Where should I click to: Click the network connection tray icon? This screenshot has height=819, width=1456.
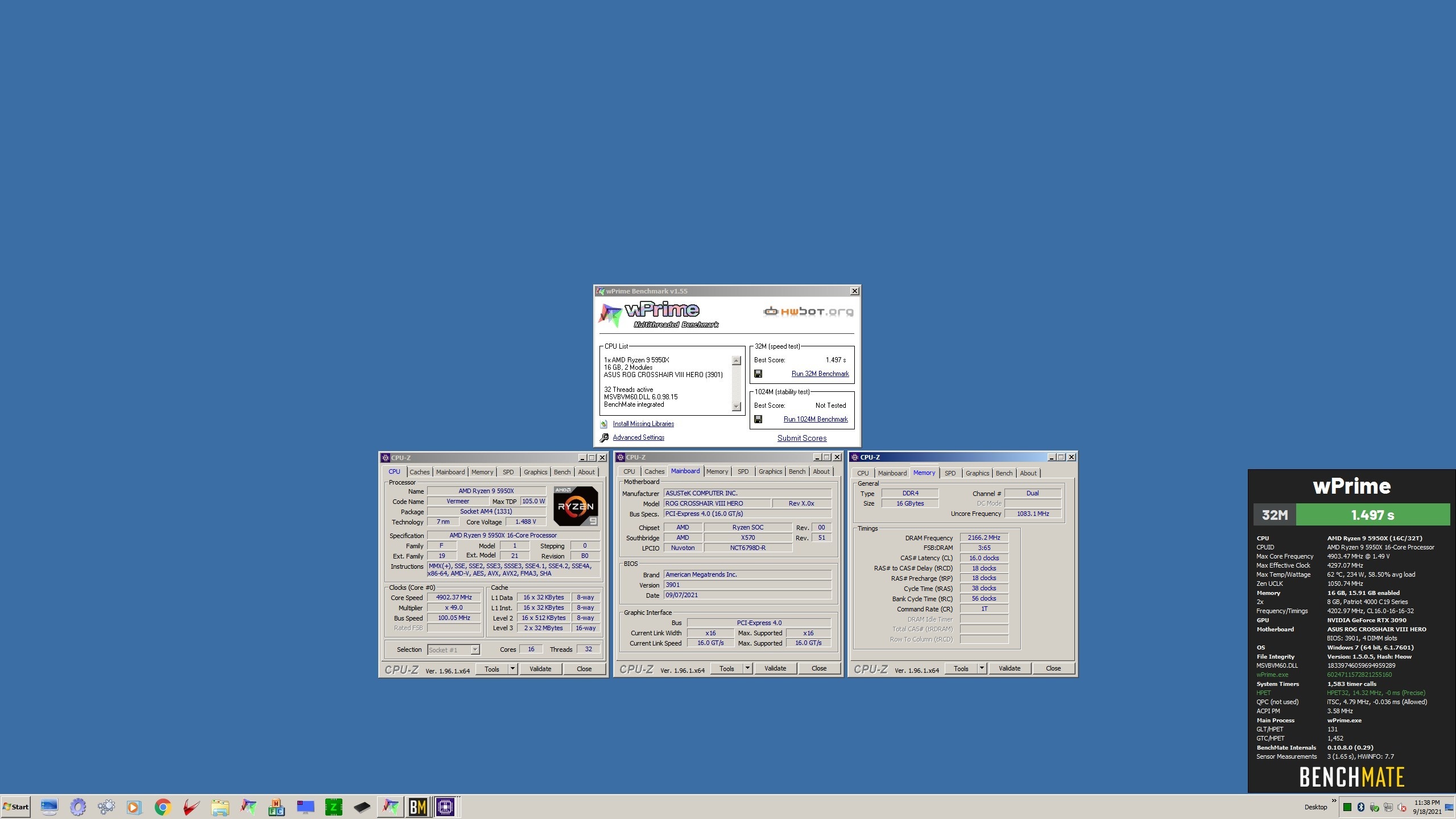[x=1388, y=807]
